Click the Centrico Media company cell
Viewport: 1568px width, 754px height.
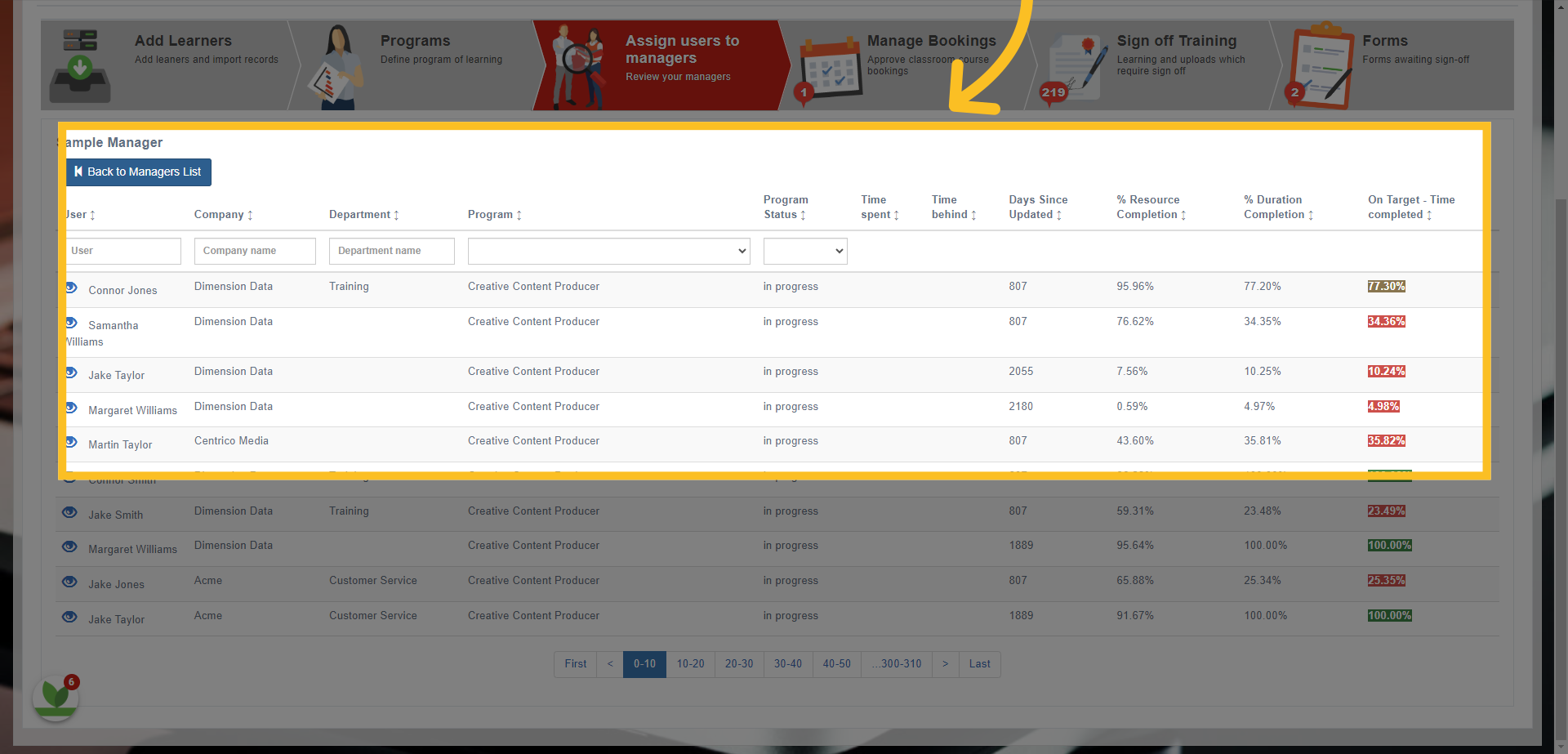pos(231,441)
